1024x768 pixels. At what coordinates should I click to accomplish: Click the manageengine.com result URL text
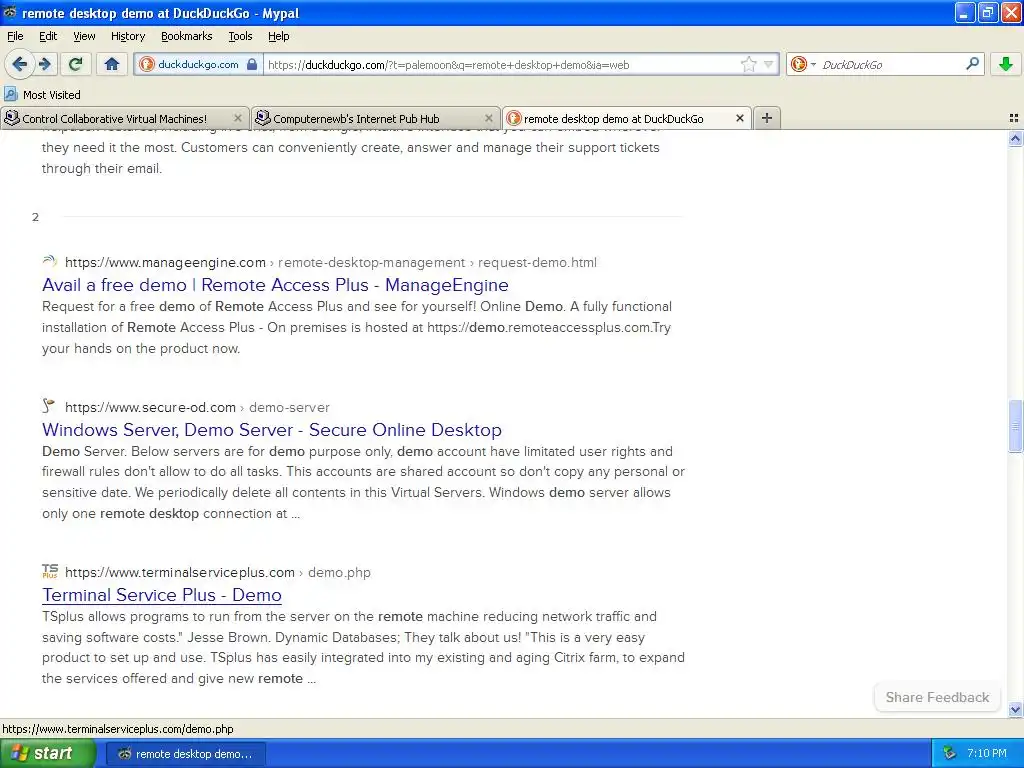[330, 263]
